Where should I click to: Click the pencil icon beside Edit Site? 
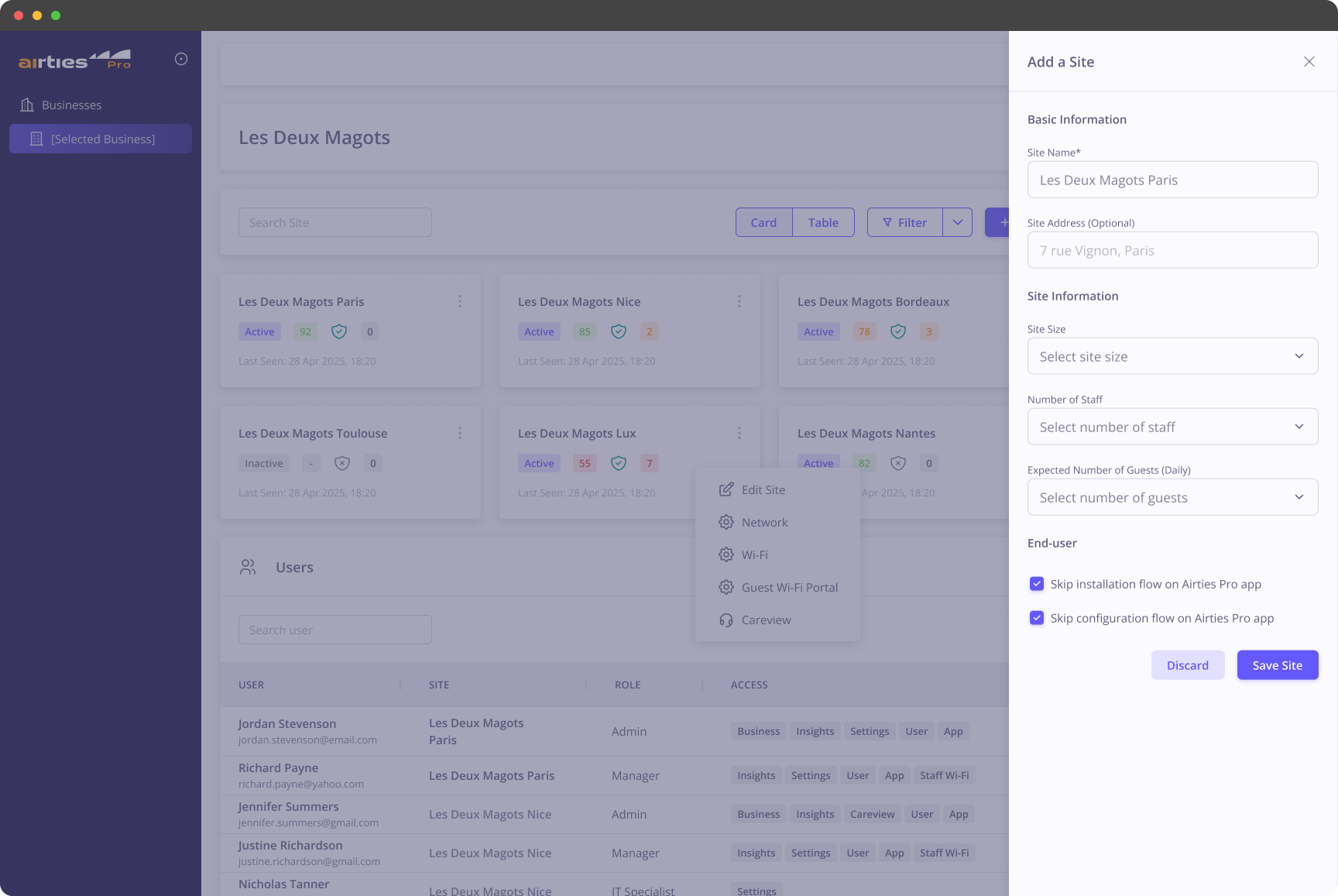[726, 489]
